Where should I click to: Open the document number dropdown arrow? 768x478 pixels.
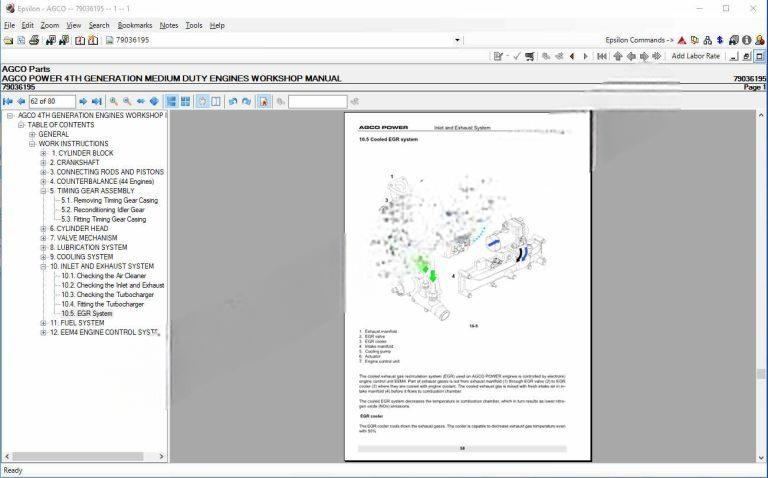pyautogui.click(x=457, y=40)
